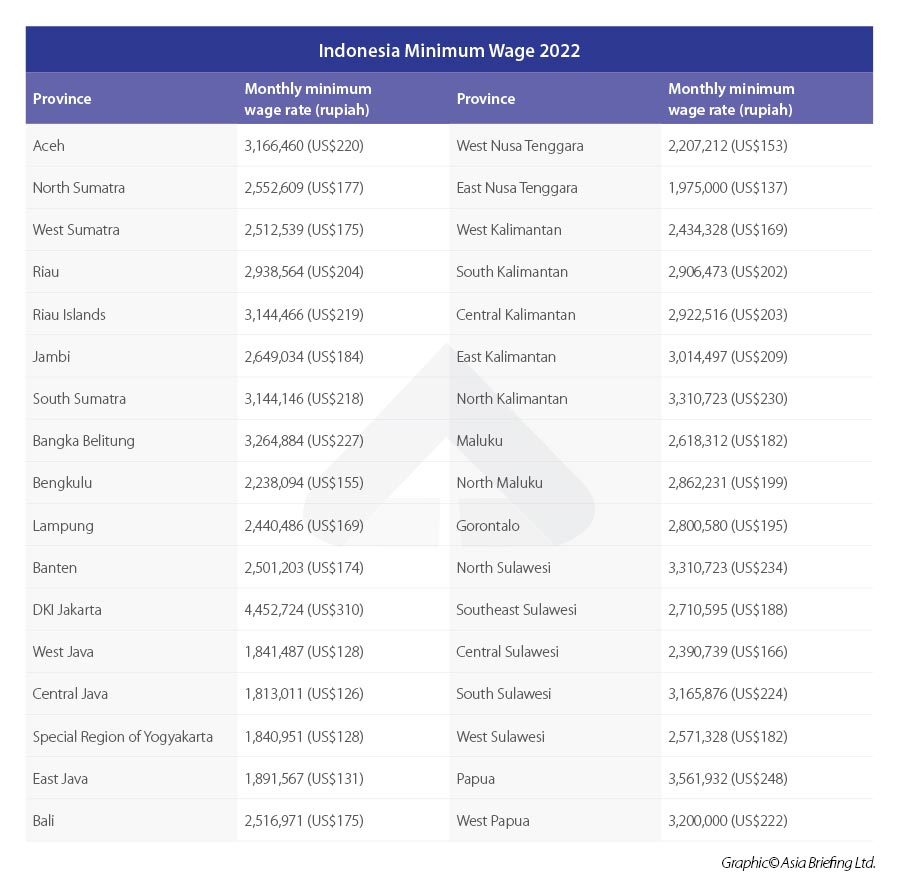900x890 pixels.
Task: Click the Bangka Belitung province cell
Action: (83, 441)
